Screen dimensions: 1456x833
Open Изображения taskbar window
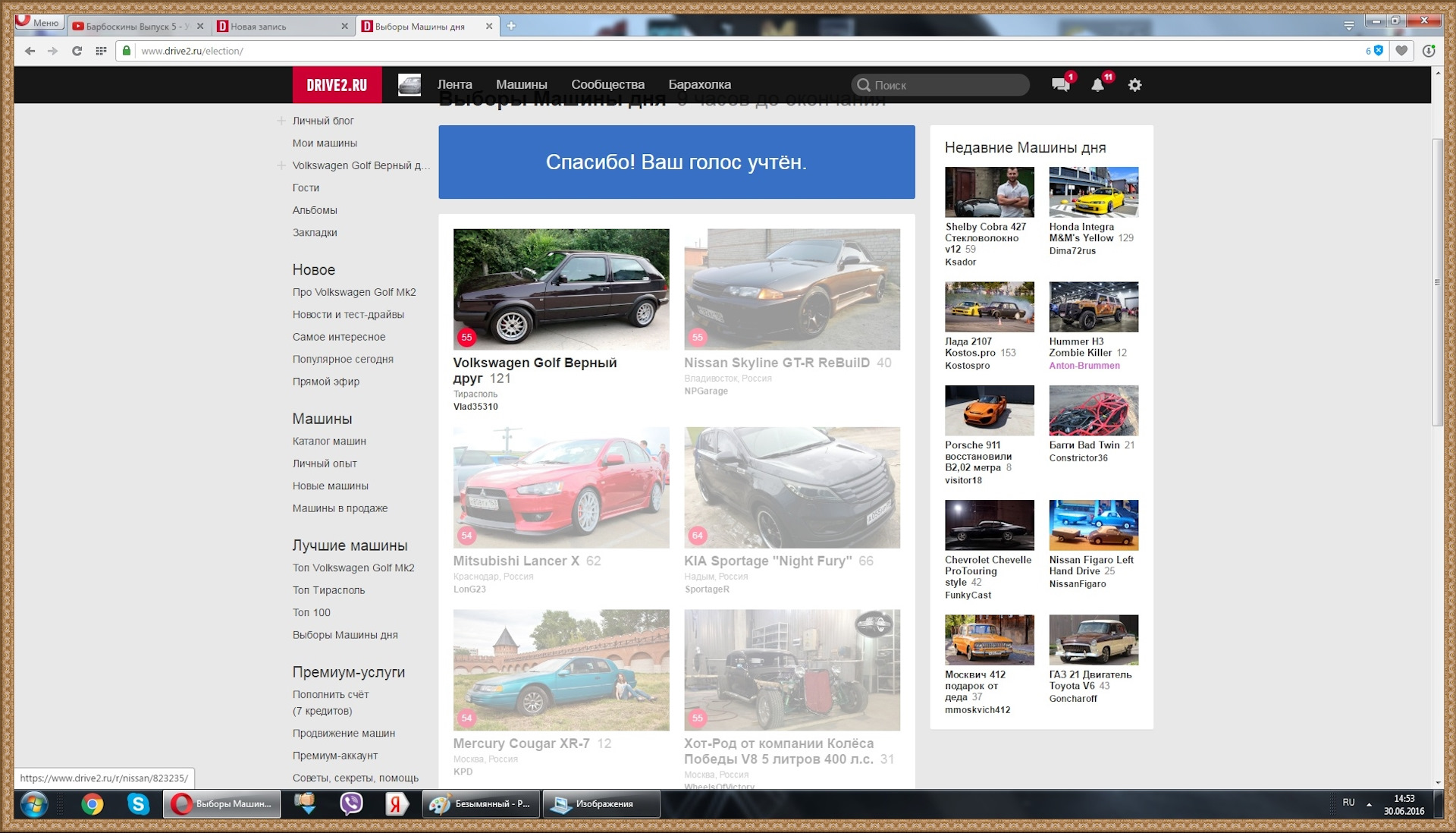[601, 803]
